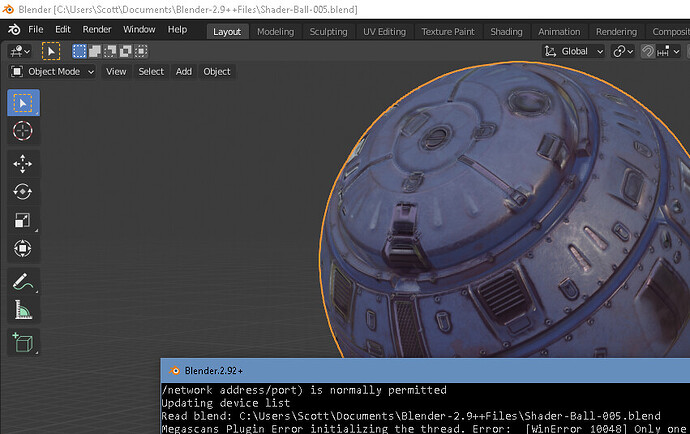Activate the Select Box tool
Image resolution: width=690 pixels, height=434 pixels.
tap(23, 103)
